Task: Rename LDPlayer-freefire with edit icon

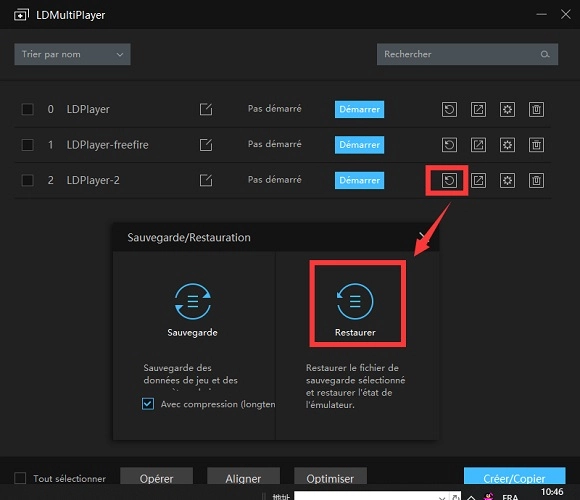Action: [x=206, y=145]
